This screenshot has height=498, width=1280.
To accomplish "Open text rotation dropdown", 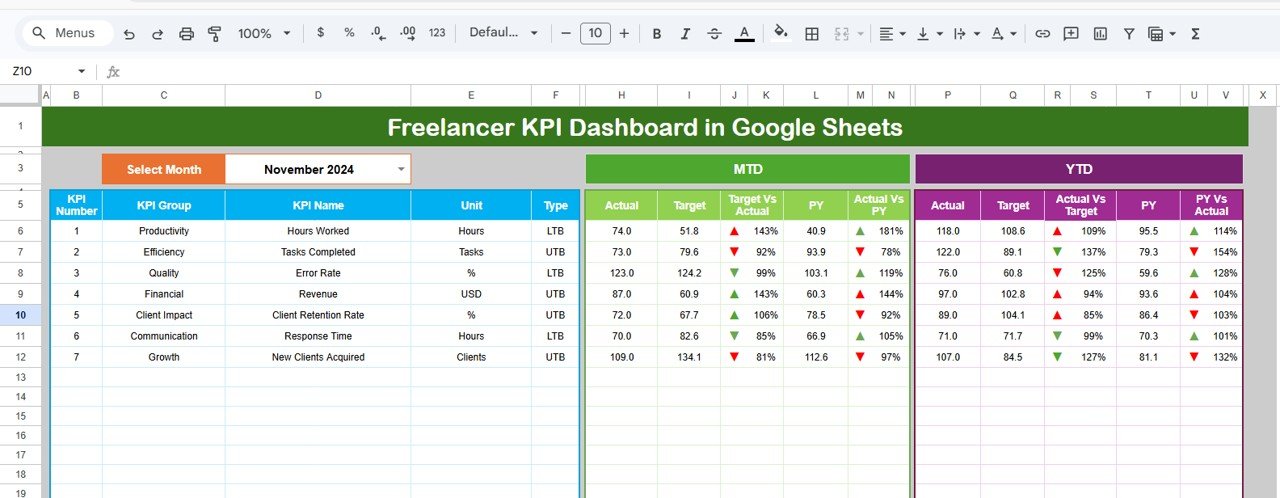I will tap(1003, 33).
